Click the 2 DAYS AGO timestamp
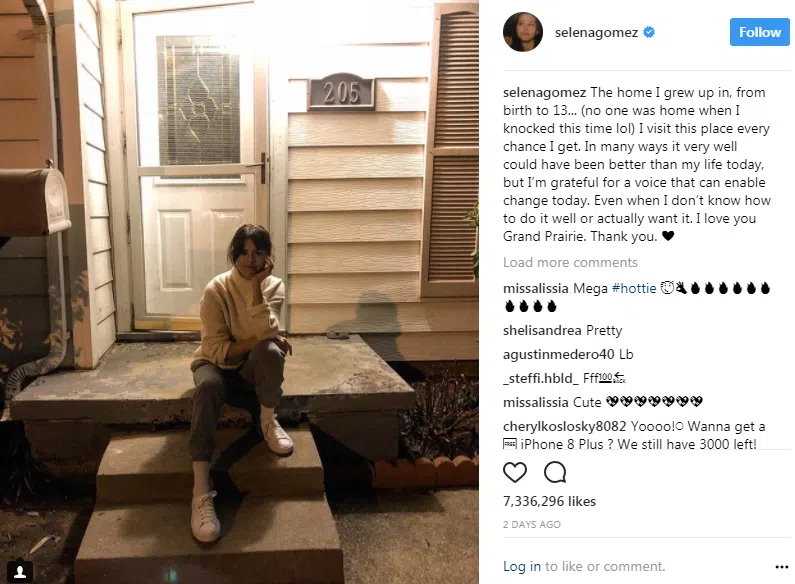The image size is (795, 584). [x=531, y=524]
